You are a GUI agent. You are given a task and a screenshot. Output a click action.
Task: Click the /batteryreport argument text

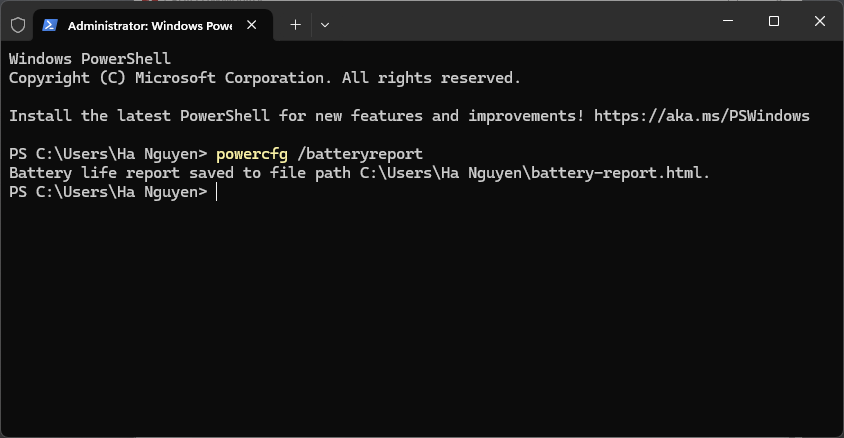[x=360, y=154]
